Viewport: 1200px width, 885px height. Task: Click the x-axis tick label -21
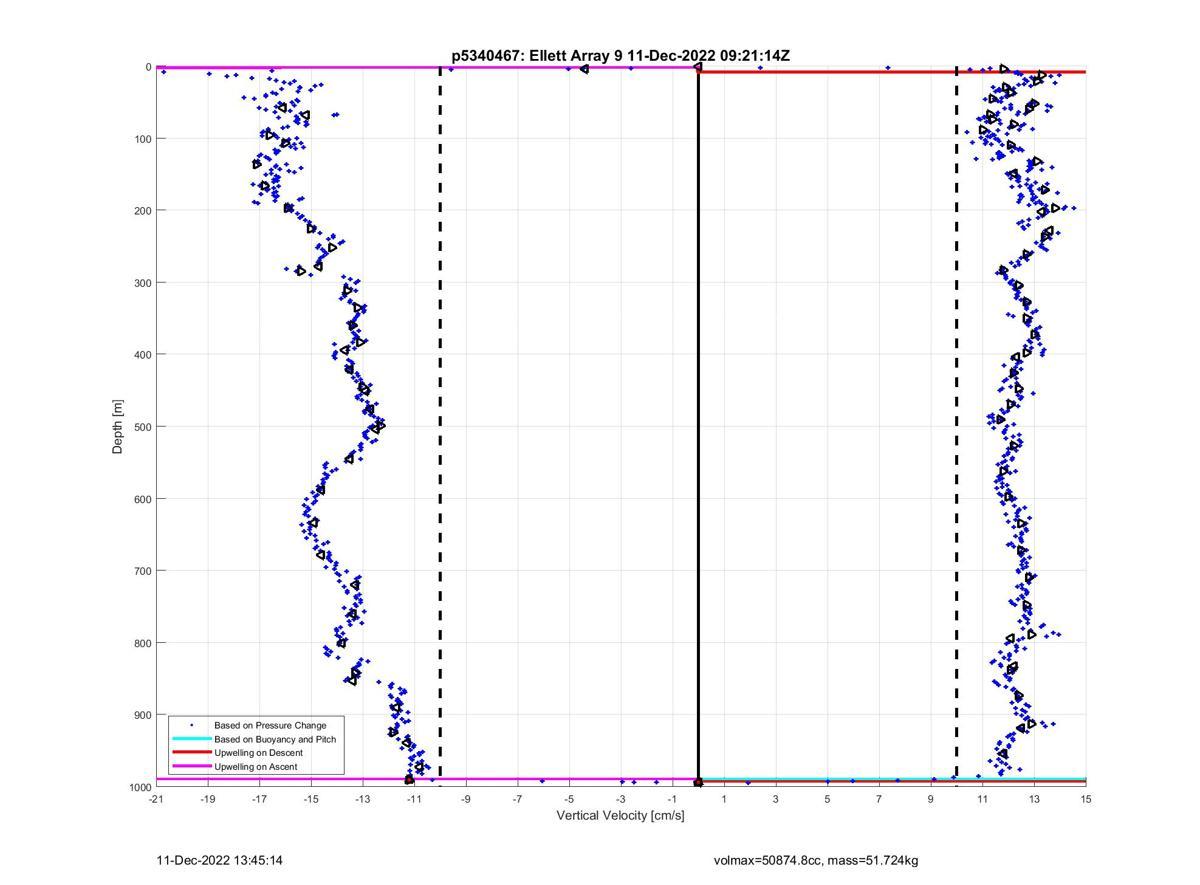156,799
